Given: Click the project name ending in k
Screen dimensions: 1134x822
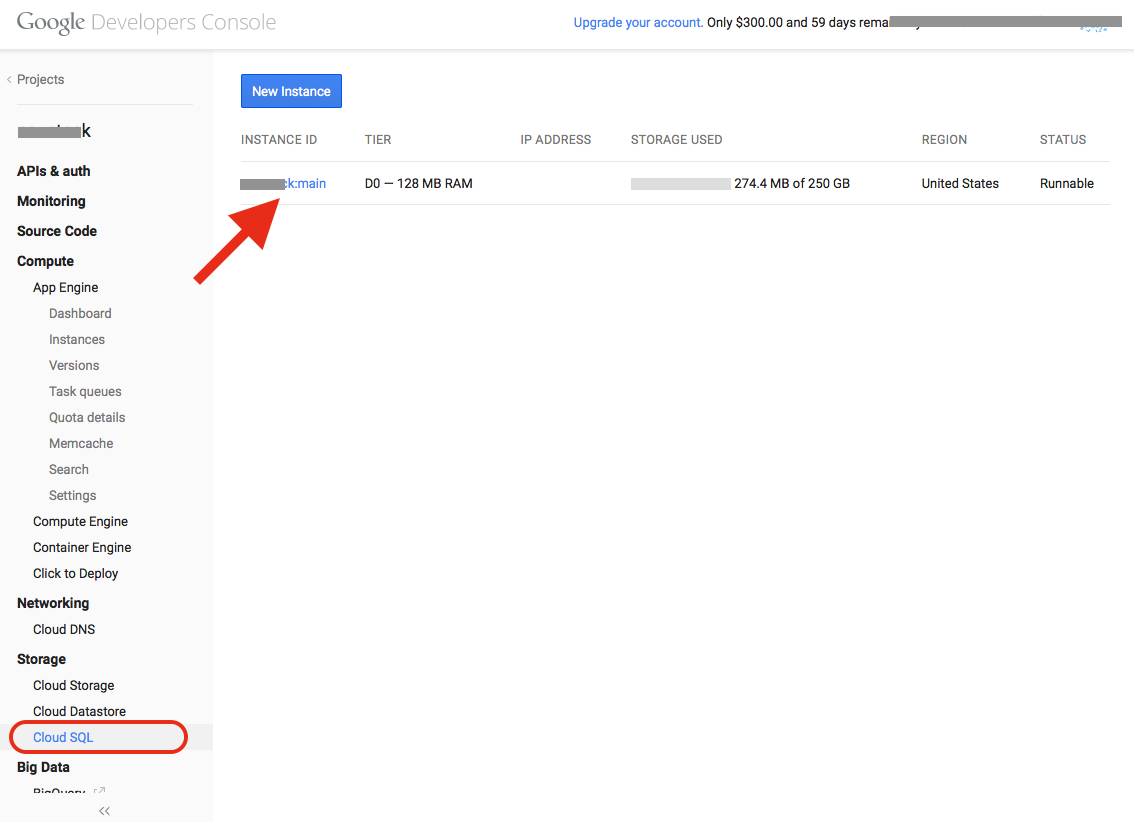Looking at the screenshot, I should tap(54, 131).
